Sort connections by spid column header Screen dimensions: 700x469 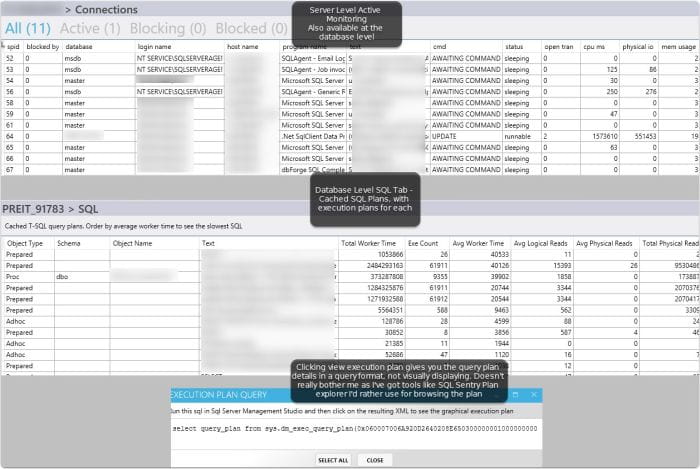[14, 46]
